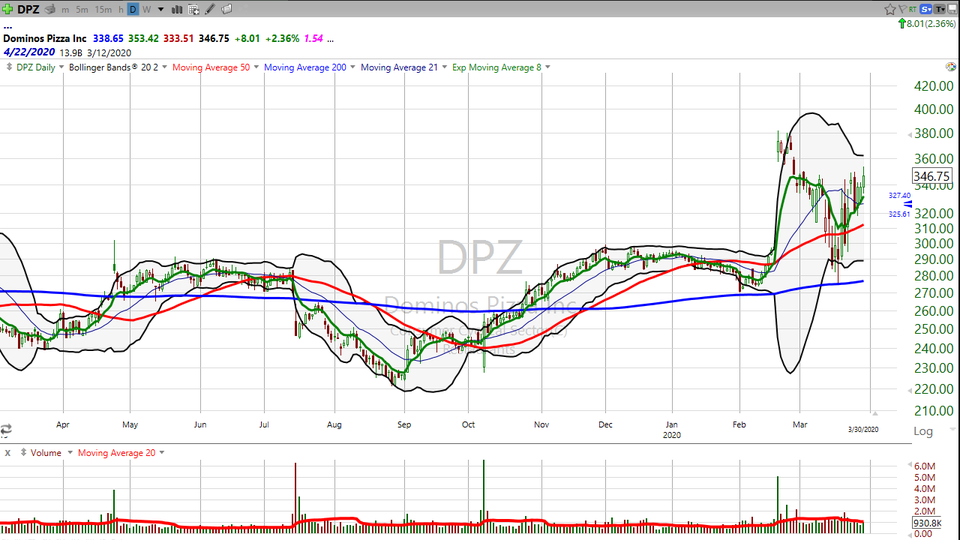This screenshot has width=960, height=540.
Task: Select the 5m time frame
Action: pos(82,9)
